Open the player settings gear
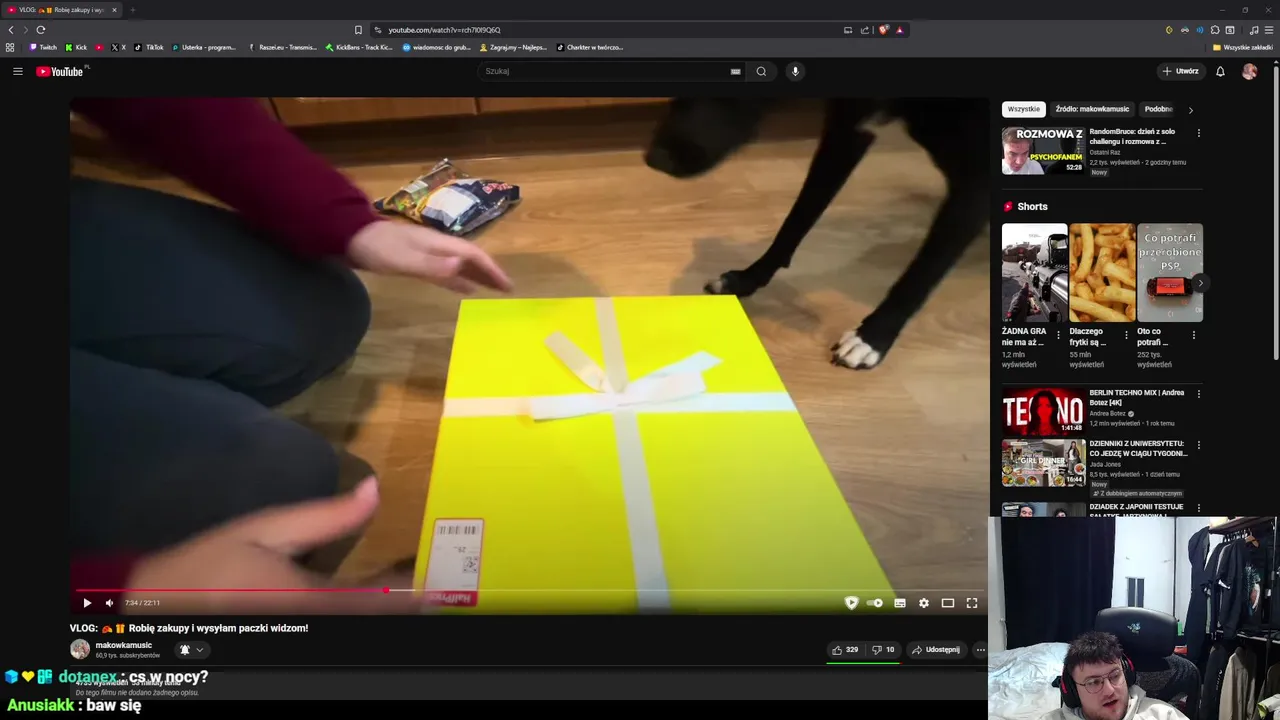The height and width of the screenshot is (720, 1280). 924,603
